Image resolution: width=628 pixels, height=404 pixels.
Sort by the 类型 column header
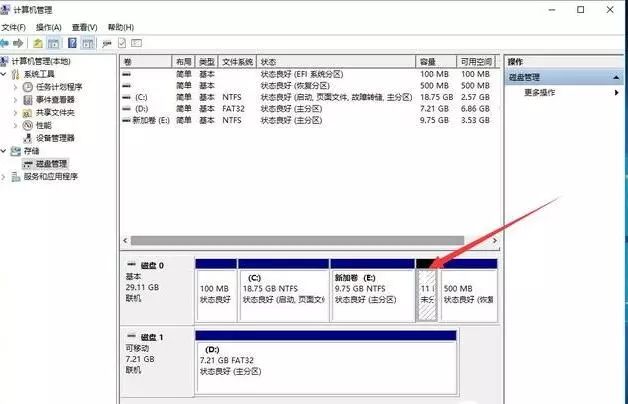coord(207,62)
